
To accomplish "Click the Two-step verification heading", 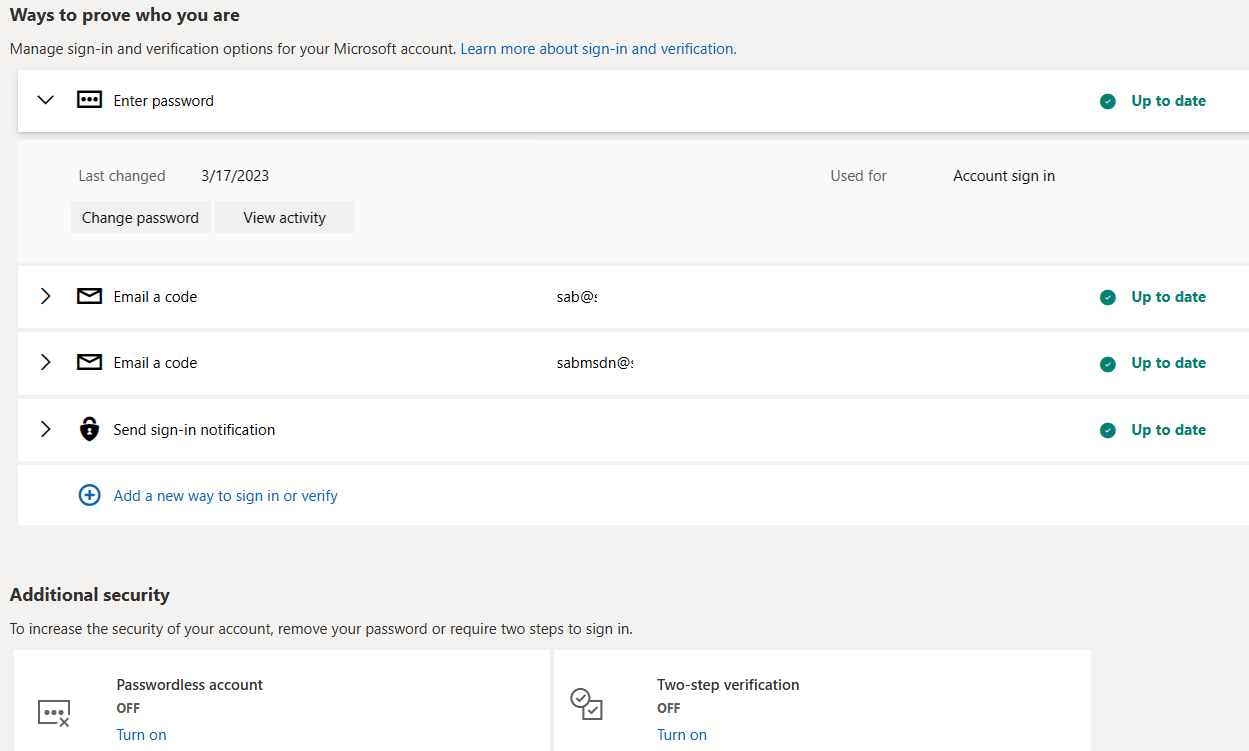I will (x=728, y=685).
